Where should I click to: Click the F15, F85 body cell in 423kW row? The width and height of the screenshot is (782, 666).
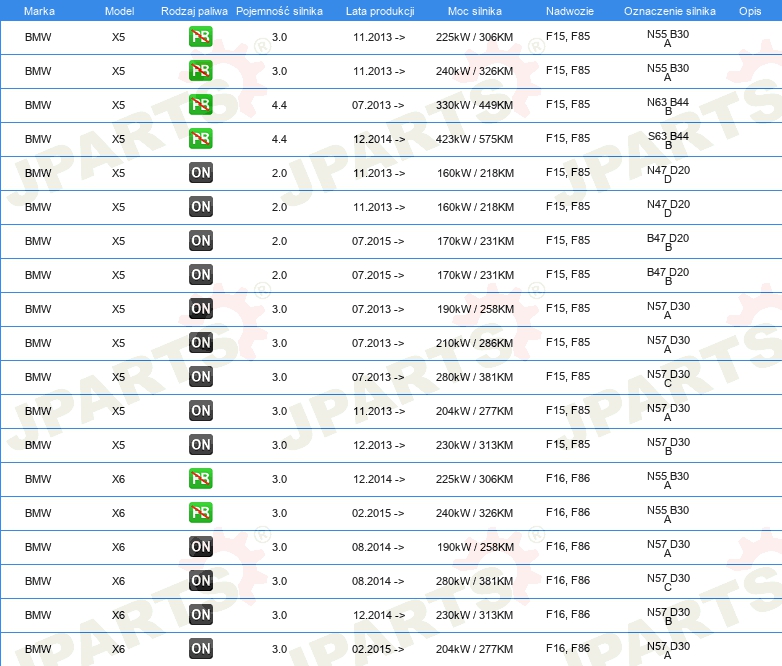tap(568, 138)
